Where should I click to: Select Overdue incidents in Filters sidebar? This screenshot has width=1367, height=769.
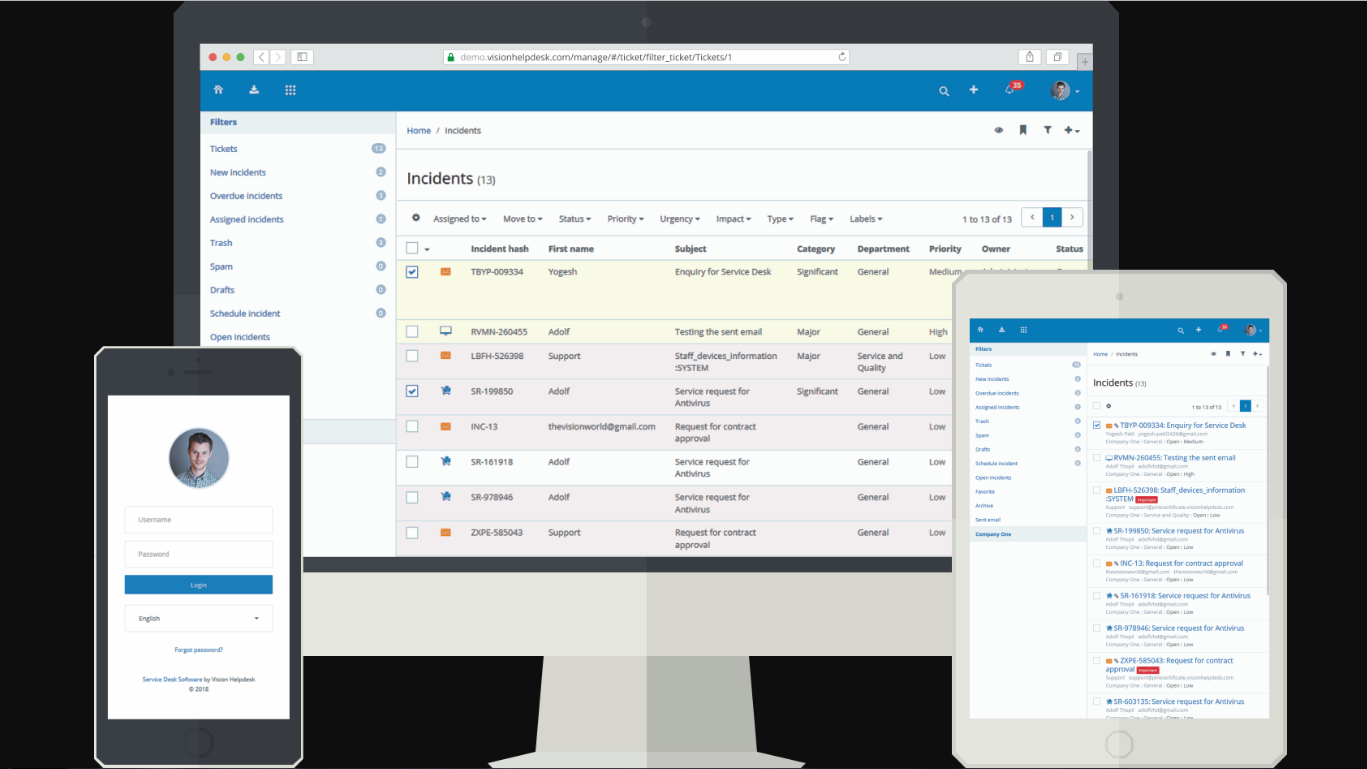(x=246, y=196)
